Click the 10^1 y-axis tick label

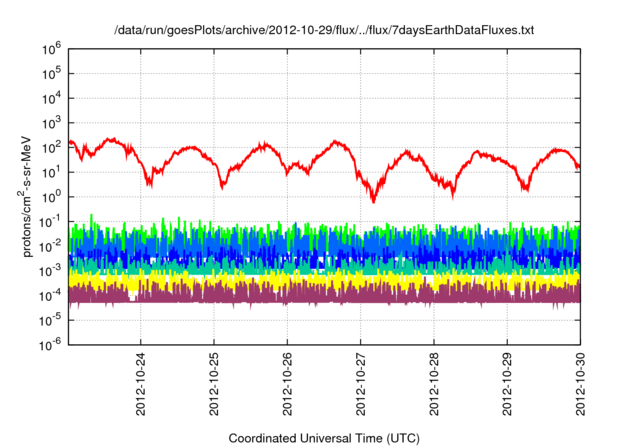[51, 172]
